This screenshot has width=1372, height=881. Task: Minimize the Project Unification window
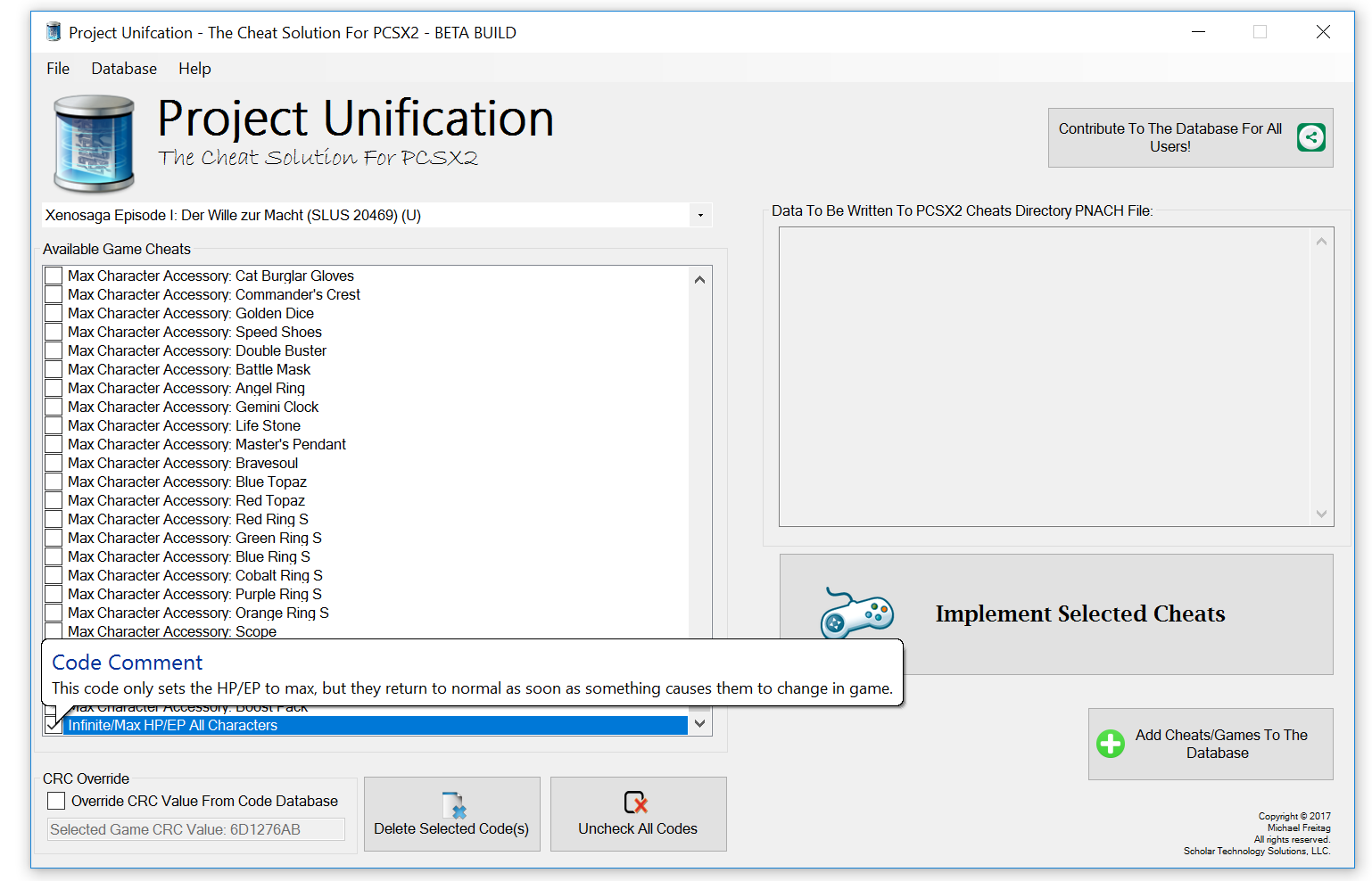point(1198,32)
